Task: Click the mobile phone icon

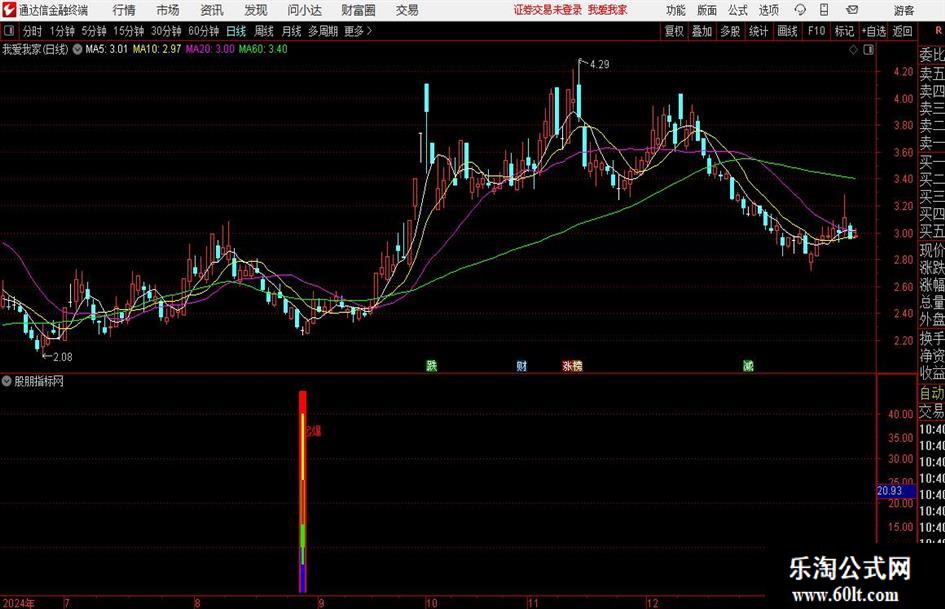Action: point(824,10)
